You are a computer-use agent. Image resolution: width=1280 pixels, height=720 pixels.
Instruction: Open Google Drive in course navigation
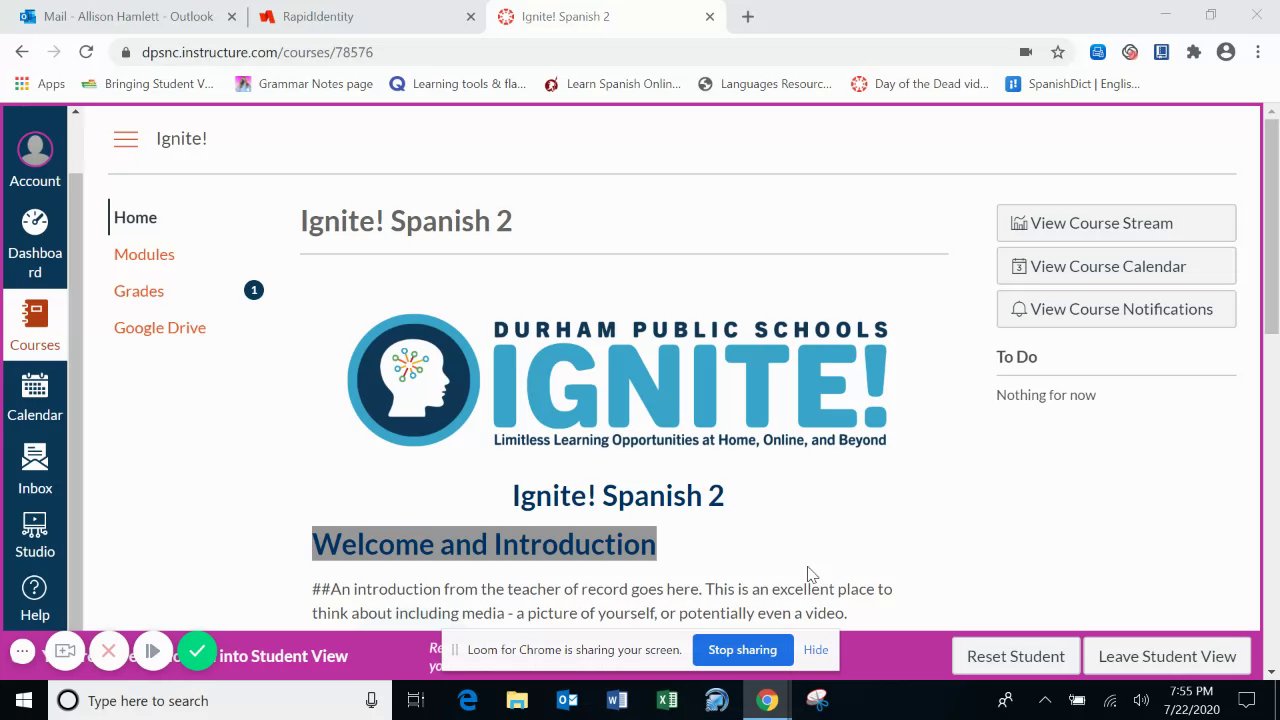coord(160,328)
